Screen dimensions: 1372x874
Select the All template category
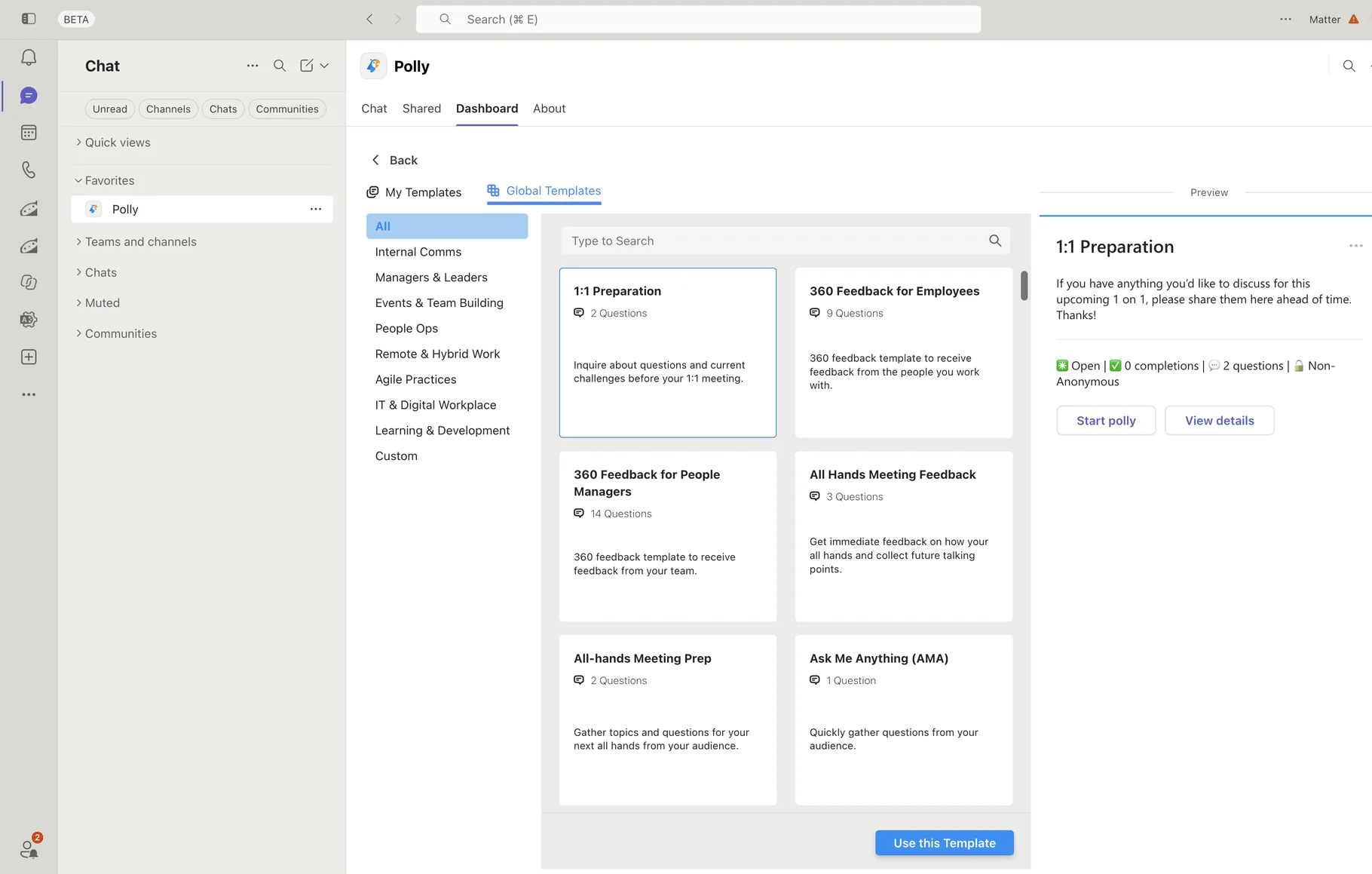pyautogui.click(x=447, y=226)
